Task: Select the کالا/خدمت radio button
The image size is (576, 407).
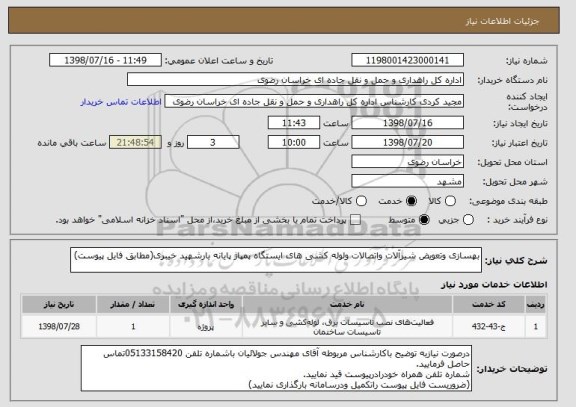Action: pos(361,201)
